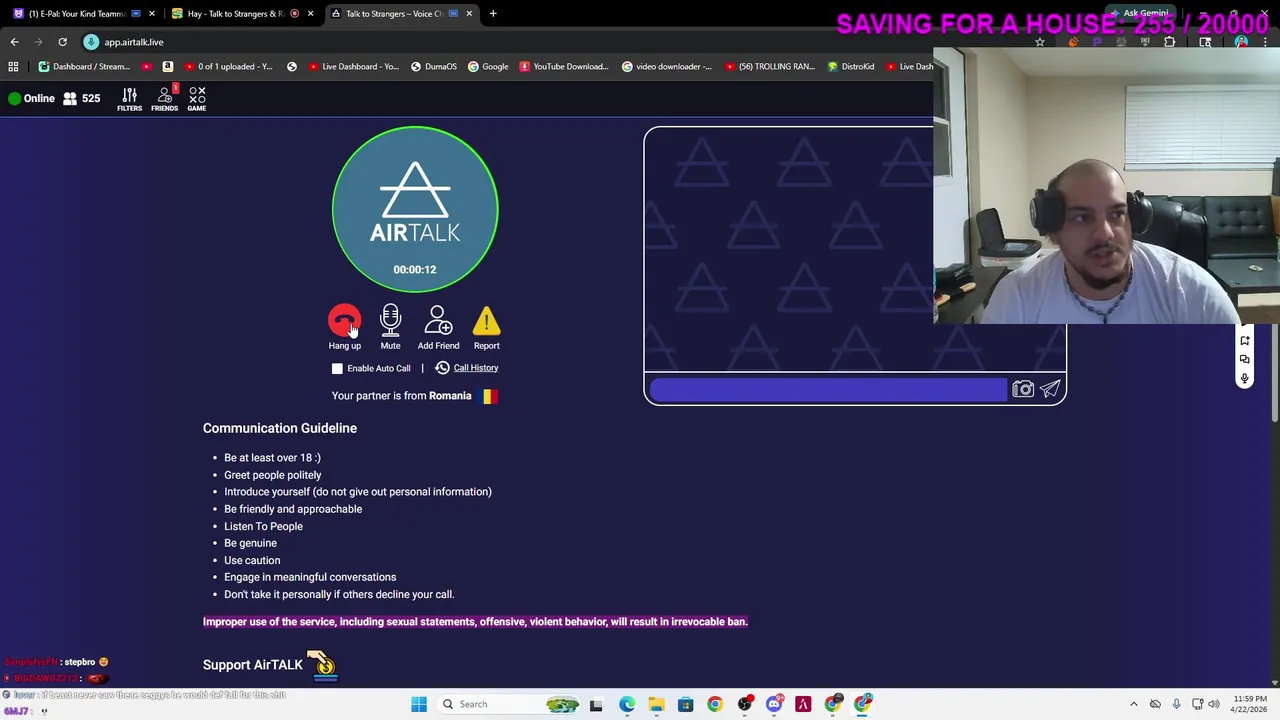Open the YouTube Download bookmark
The height and width of the screenshot is (720, 1280).
(564, 66)
